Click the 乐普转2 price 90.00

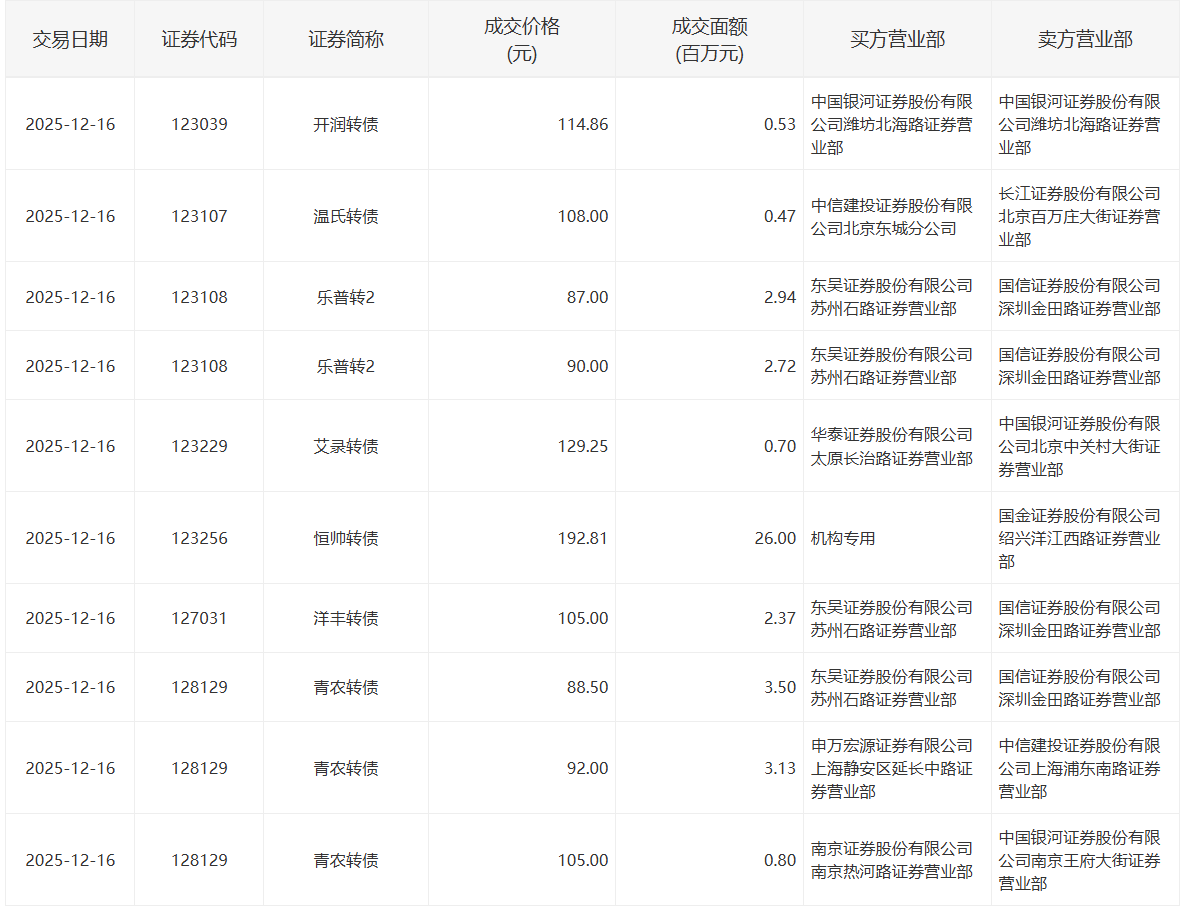(587, 366)
